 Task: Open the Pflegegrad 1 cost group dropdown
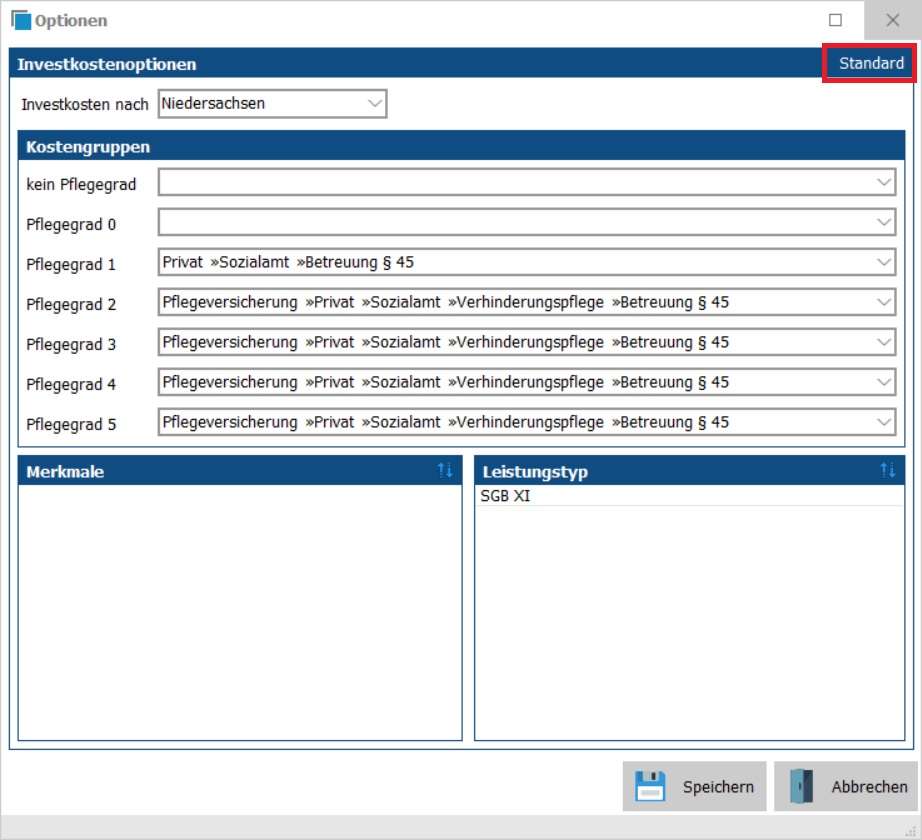[x=884, y=263]
